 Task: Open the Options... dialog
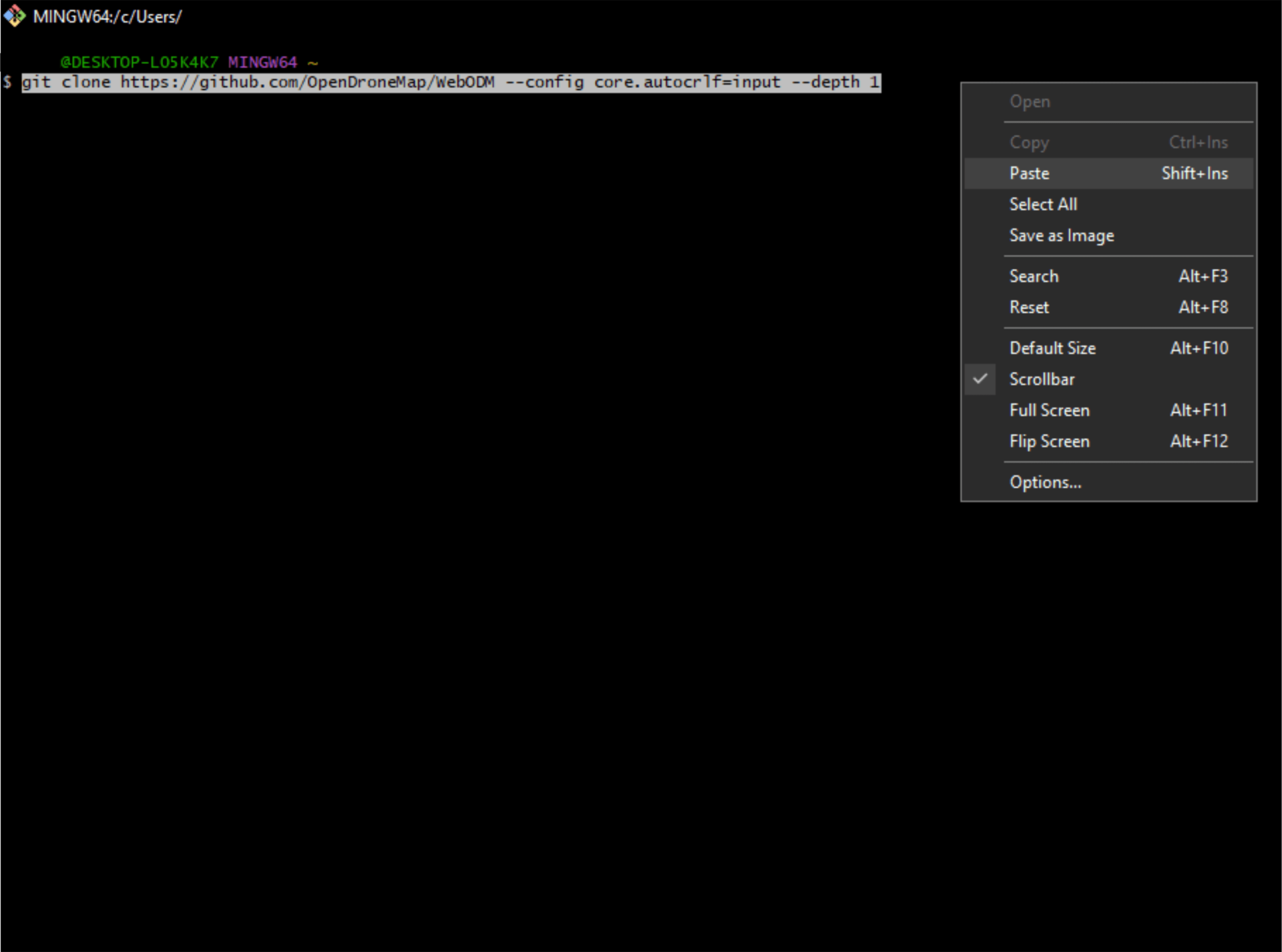click(1045, 482)
